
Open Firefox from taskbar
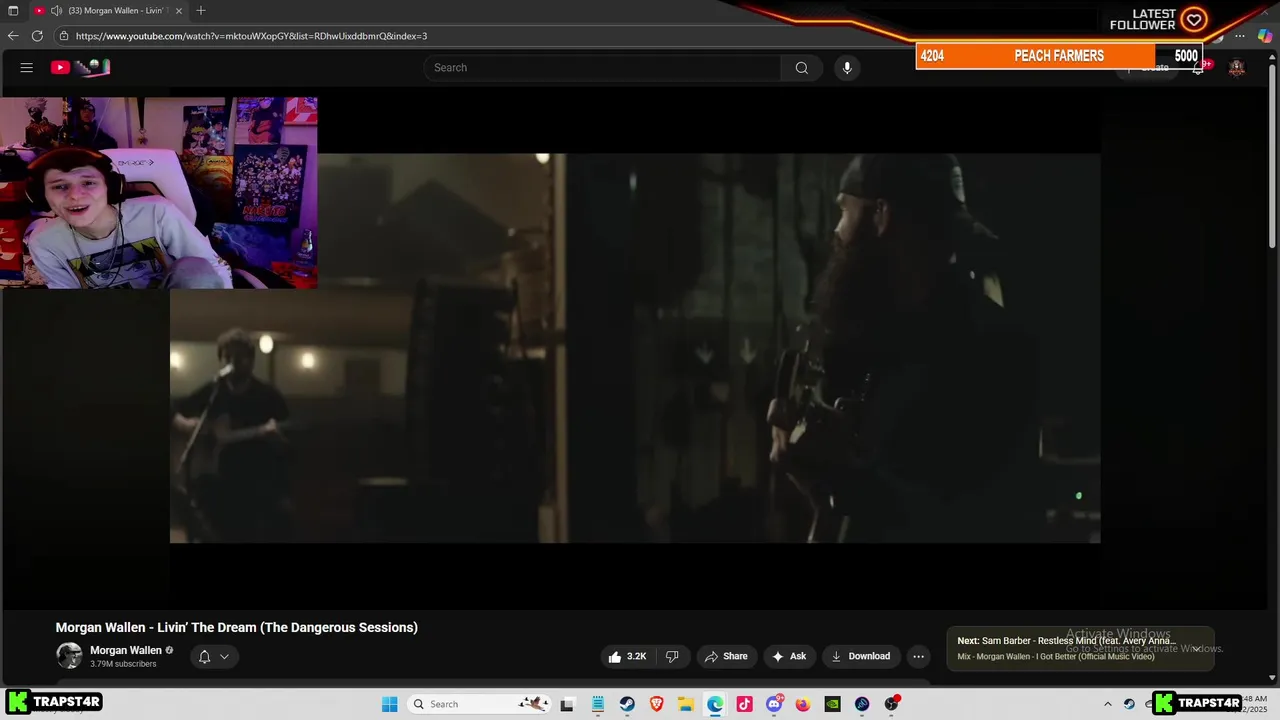[x=803, y=704]
